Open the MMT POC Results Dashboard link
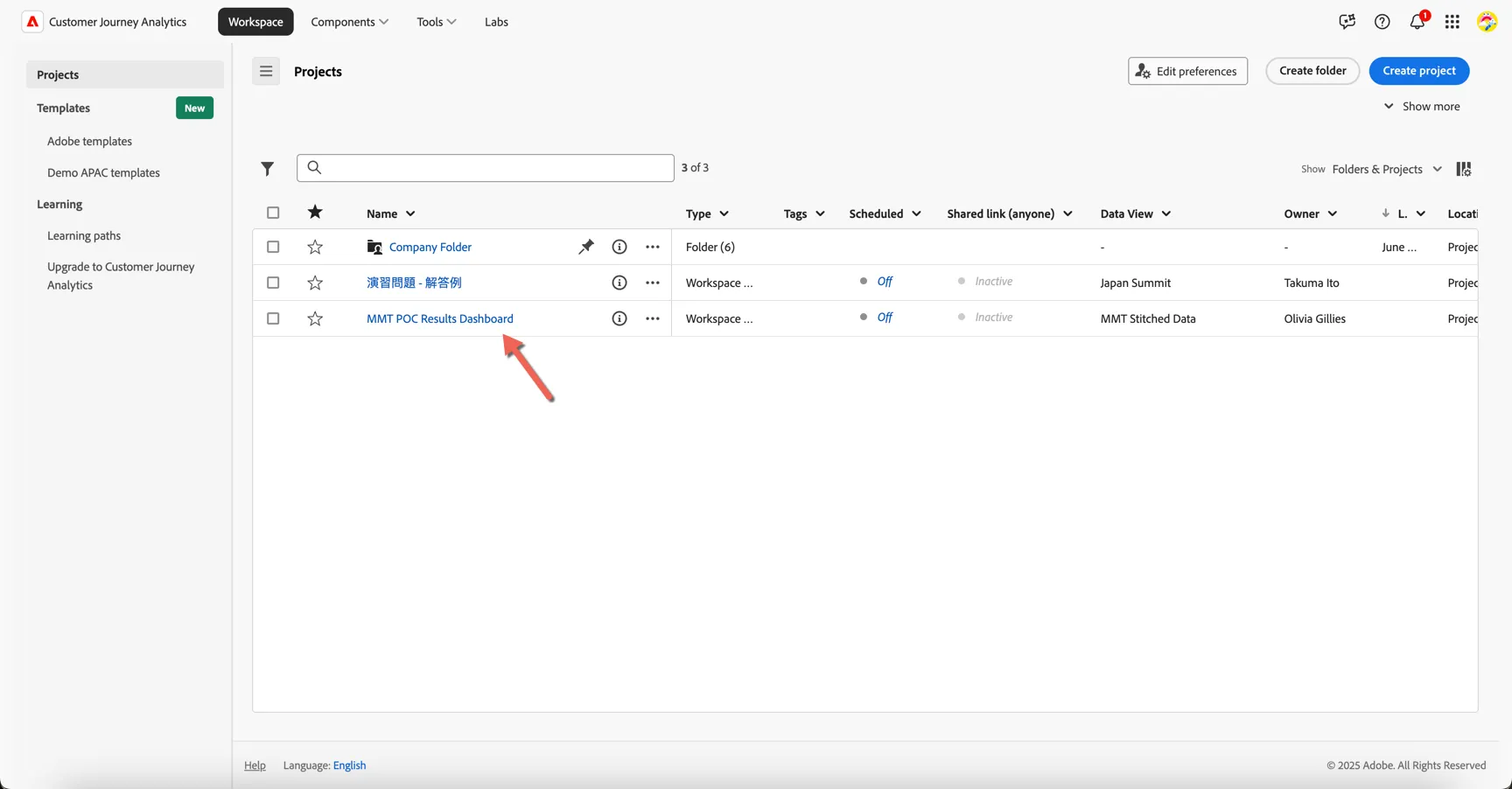Image resolution: width=1512 pixels, height=789 pixels. pos(440,318)
